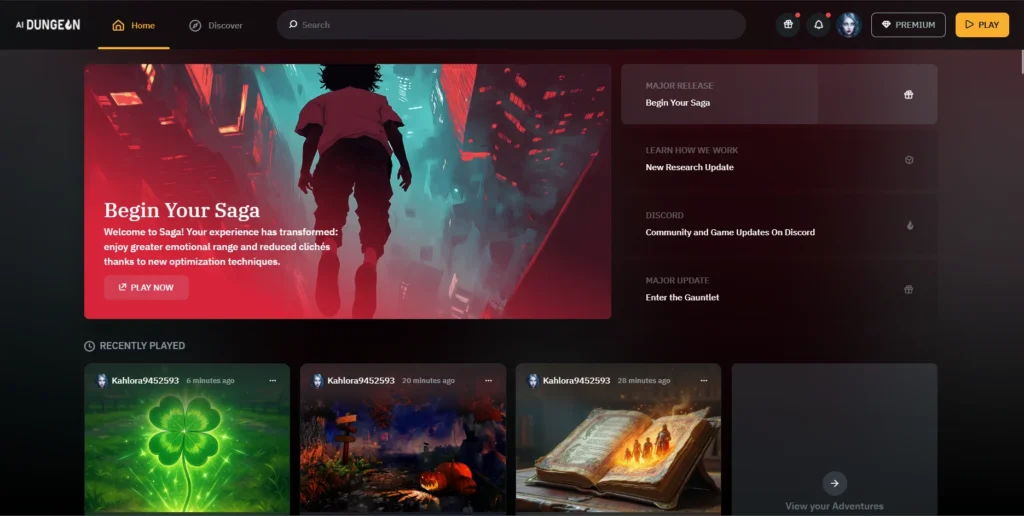Screen dimensions: 1024x516
Task: Click the Discover compass icon
Action: coord(195,25)
